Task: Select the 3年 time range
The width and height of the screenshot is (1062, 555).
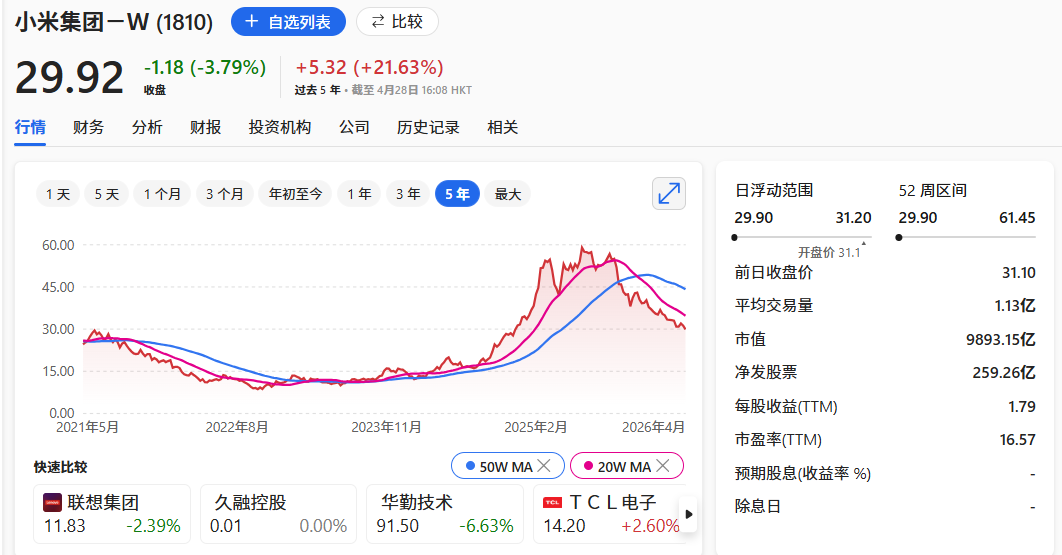Action: coord(408,194)
